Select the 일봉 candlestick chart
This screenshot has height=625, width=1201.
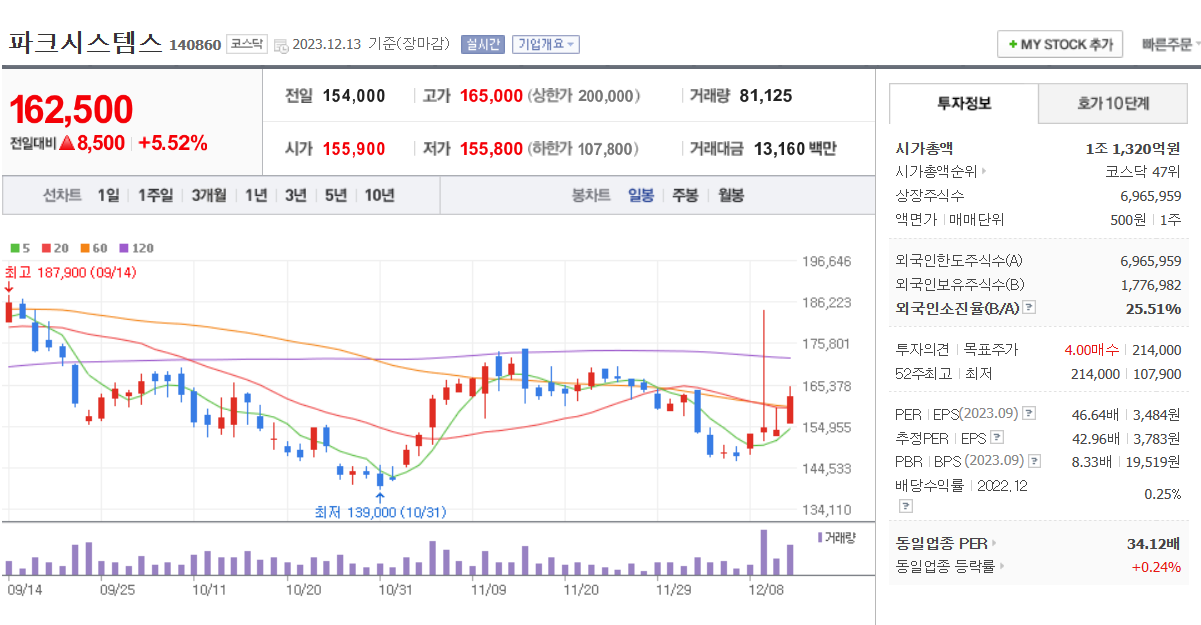(x=641, y=195)
